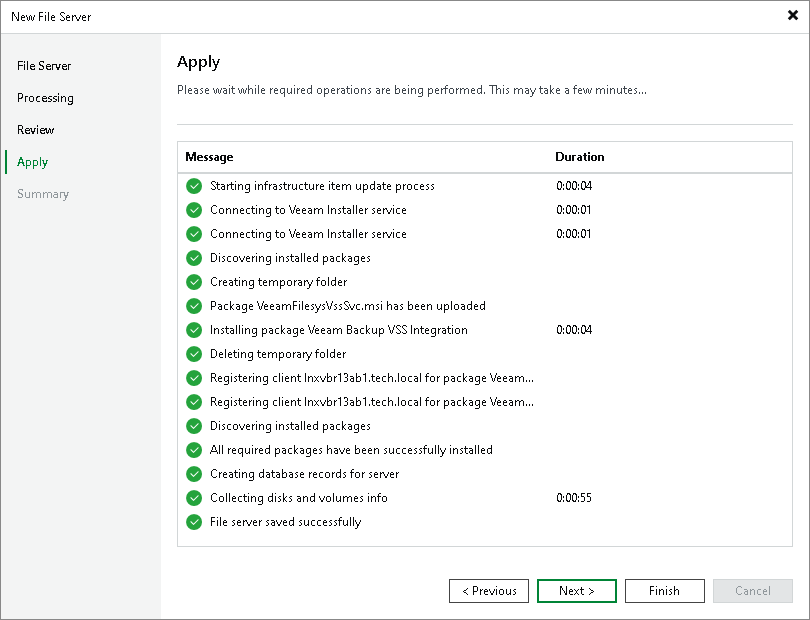This screenshot has height=620, width=810.
Task: Select row 'File server saved successfully'
Action: [485, 522]
